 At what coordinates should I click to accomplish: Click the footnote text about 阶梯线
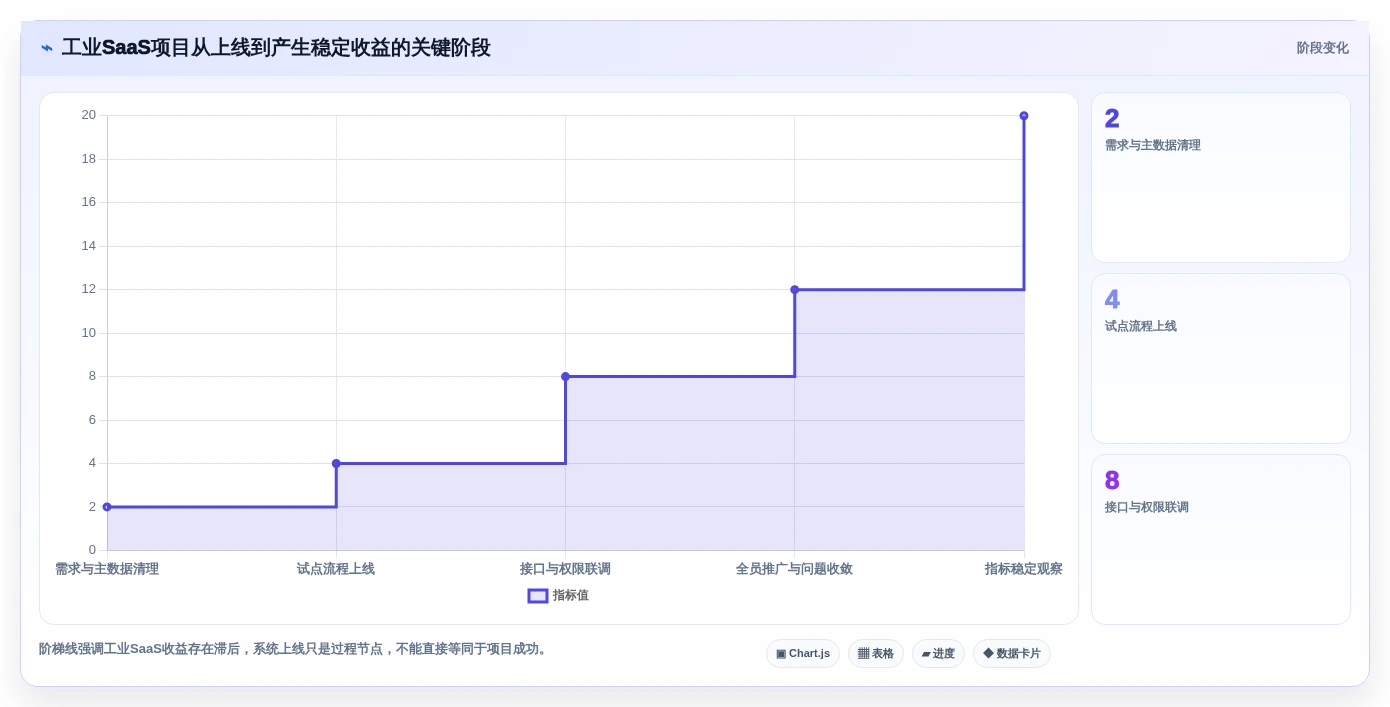point(295,649)
